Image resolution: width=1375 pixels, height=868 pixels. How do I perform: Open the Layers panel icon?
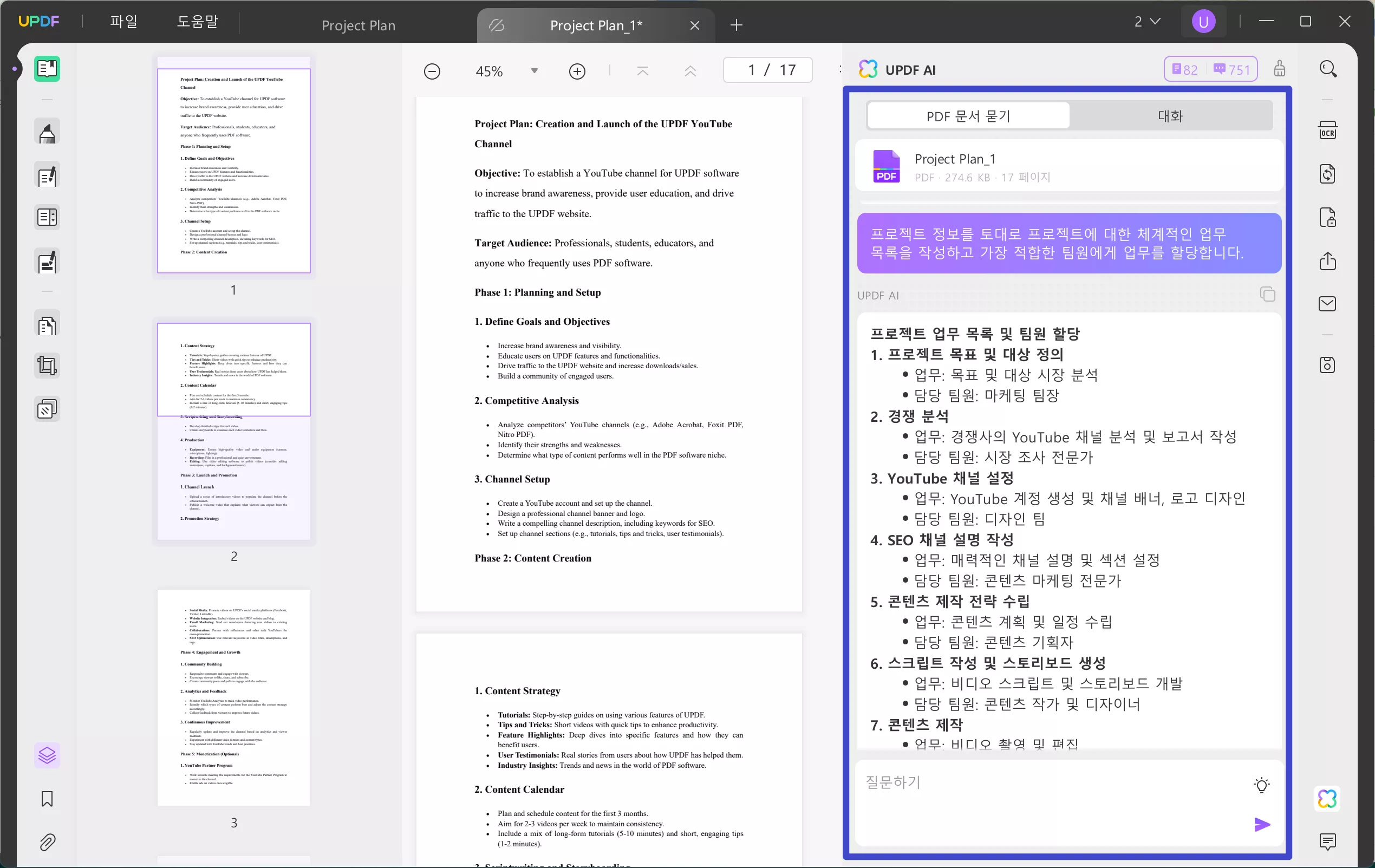pos(47,755)
